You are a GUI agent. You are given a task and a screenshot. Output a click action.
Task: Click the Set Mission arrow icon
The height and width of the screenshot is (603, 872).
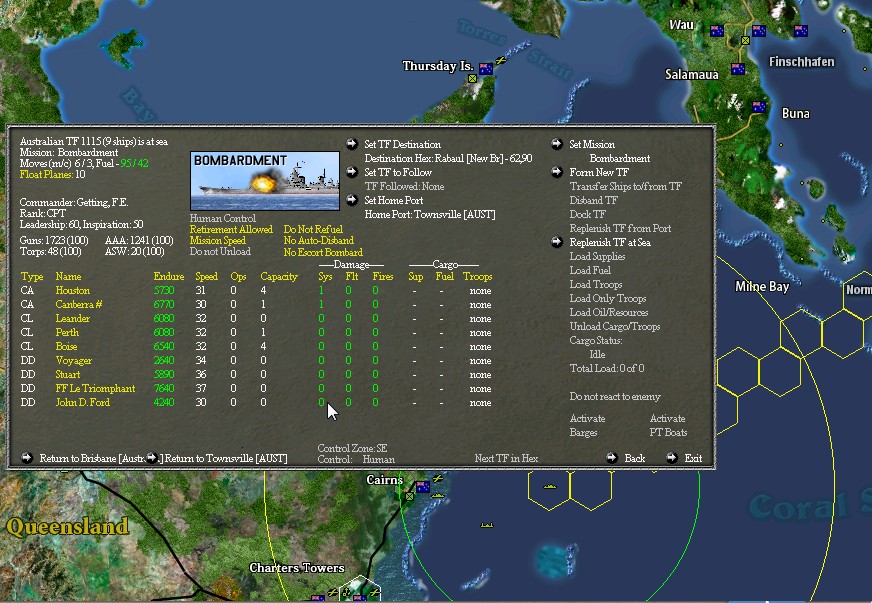tap(557, 144)
